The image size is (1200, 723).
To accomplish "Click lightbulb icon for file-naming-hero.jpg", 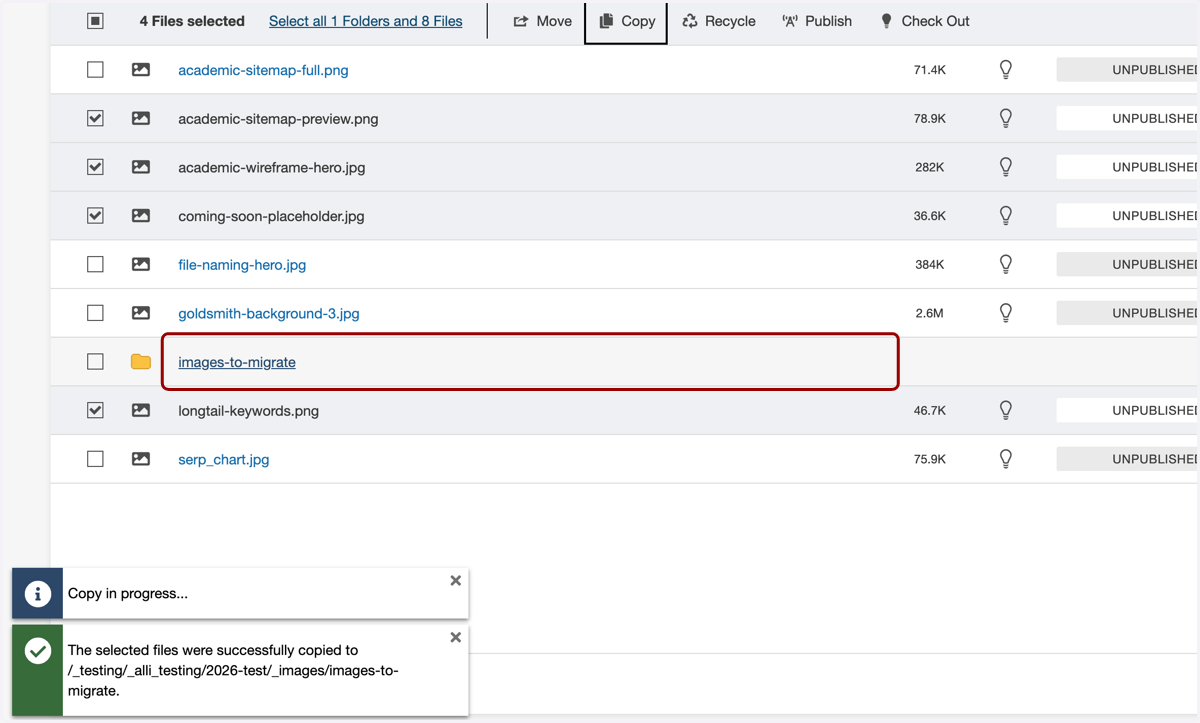I will [1006, 264].
